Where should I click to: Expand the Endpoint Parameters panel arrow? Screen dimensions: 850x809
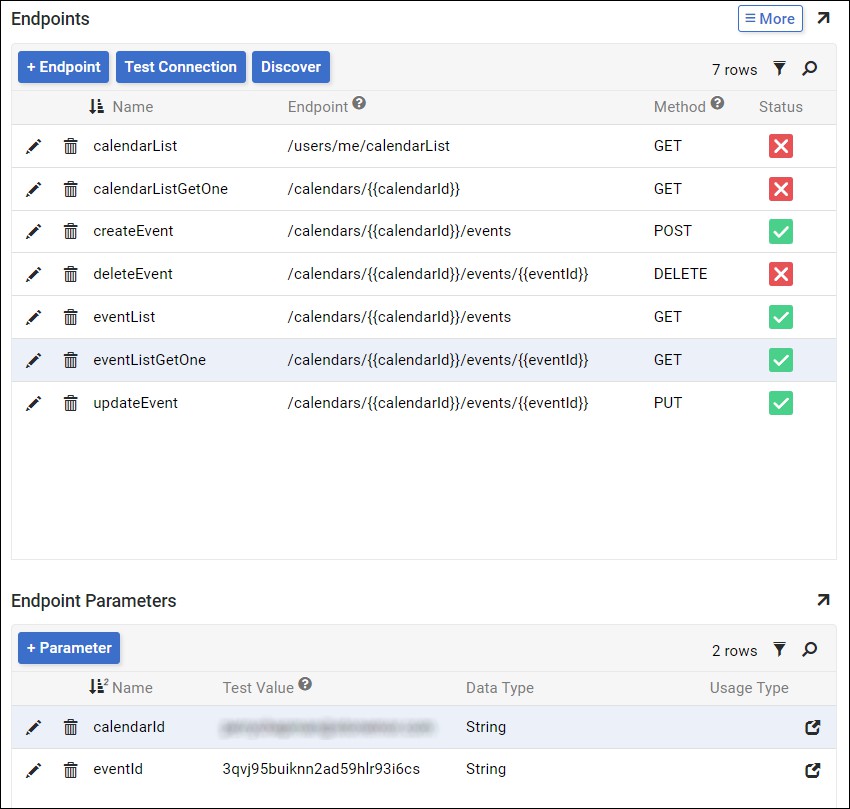822,599
